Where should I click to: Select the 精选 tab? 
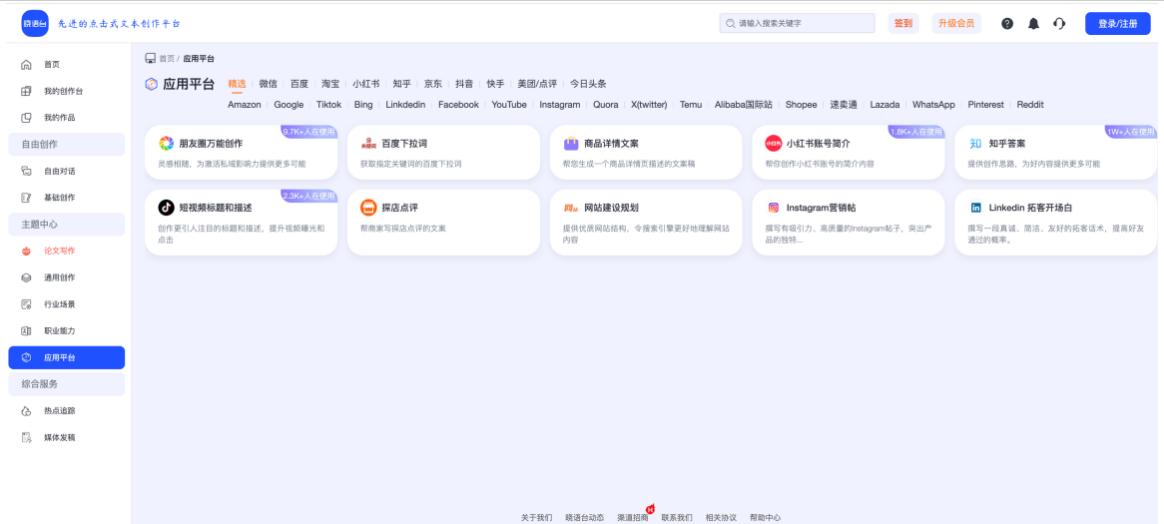click(x=237, y=84)
